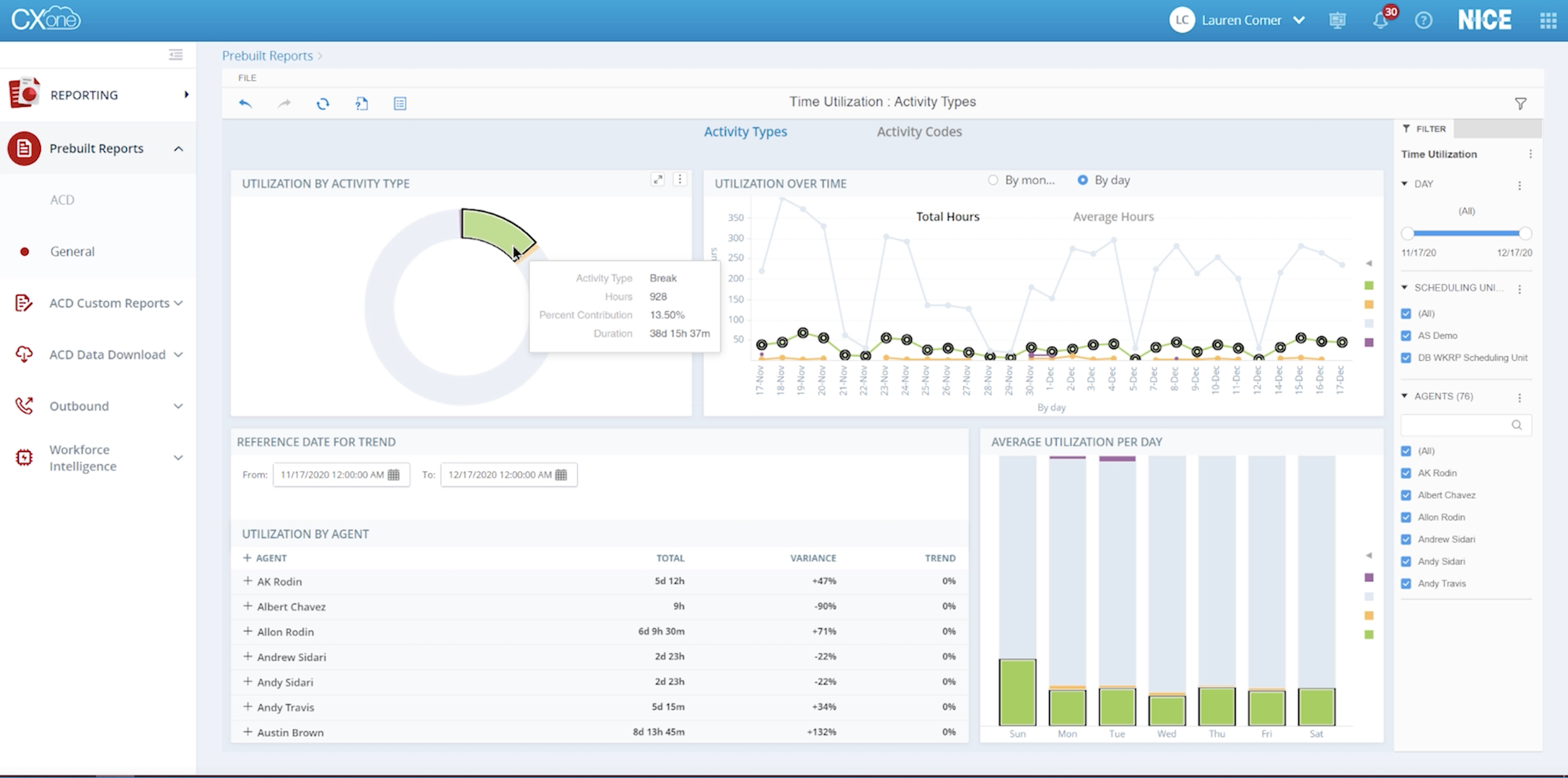
Task: Toggle the AS Demo checkbox
Action: point(1406,336)
